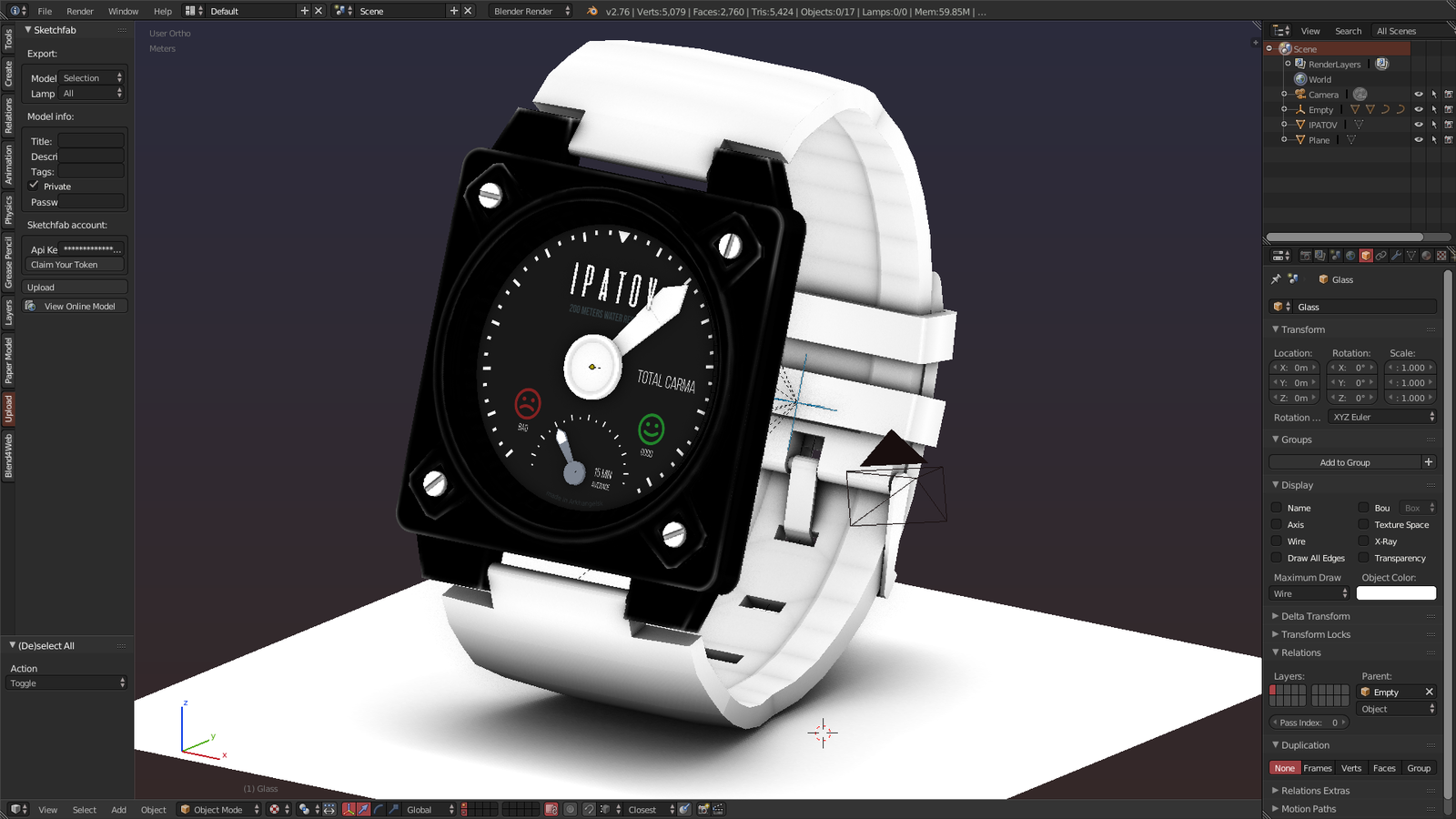1456x819 pixels.
Task: Click the white Object Color swatch
Action: coord(1396,593)
